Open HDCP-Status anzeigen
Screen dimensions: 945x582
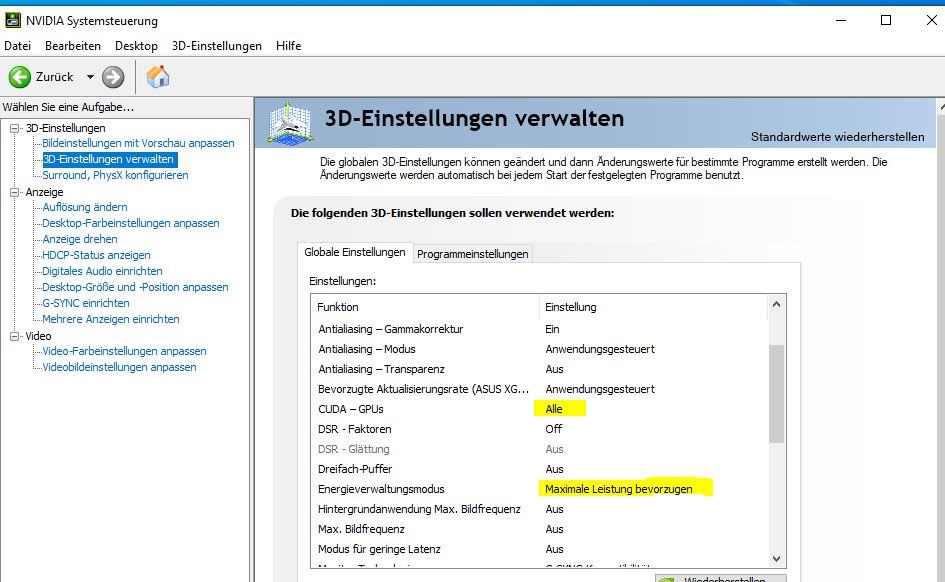point(96,255)
